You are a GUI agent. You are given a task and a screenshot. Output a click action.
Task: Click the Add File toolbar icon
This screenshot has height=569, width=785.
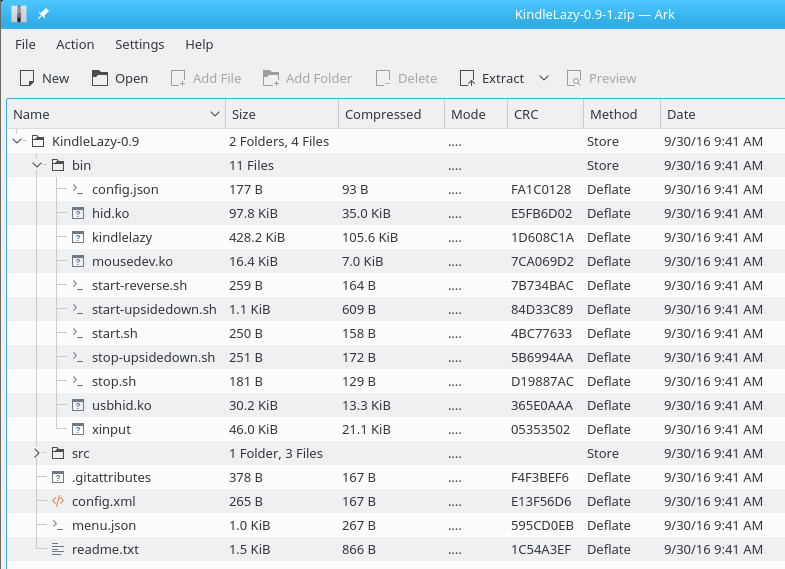tap(178, 78)
